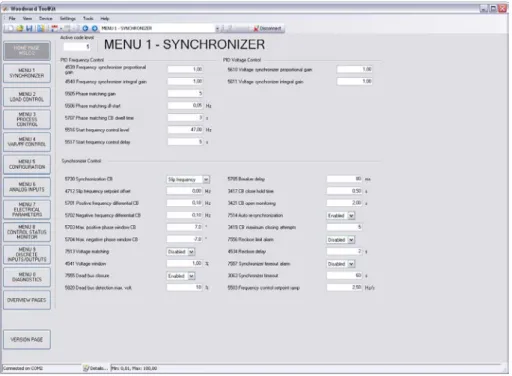
Task: Open MENU 0 DIAGNOSTICS page
Action: pyautogui.click(x=27, y=277)
